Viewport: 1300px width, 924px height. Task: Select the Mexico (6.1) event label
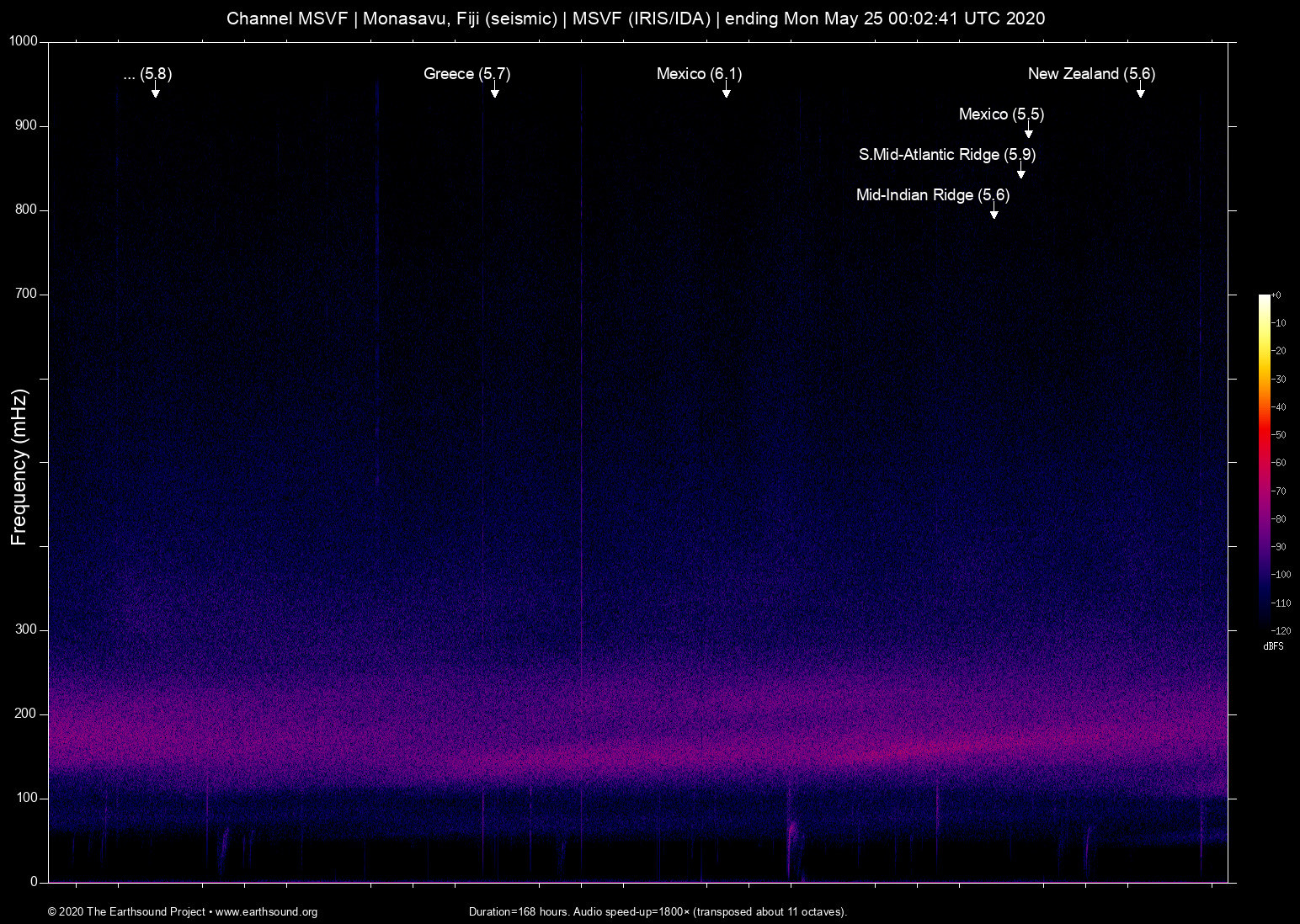point(699,74)
